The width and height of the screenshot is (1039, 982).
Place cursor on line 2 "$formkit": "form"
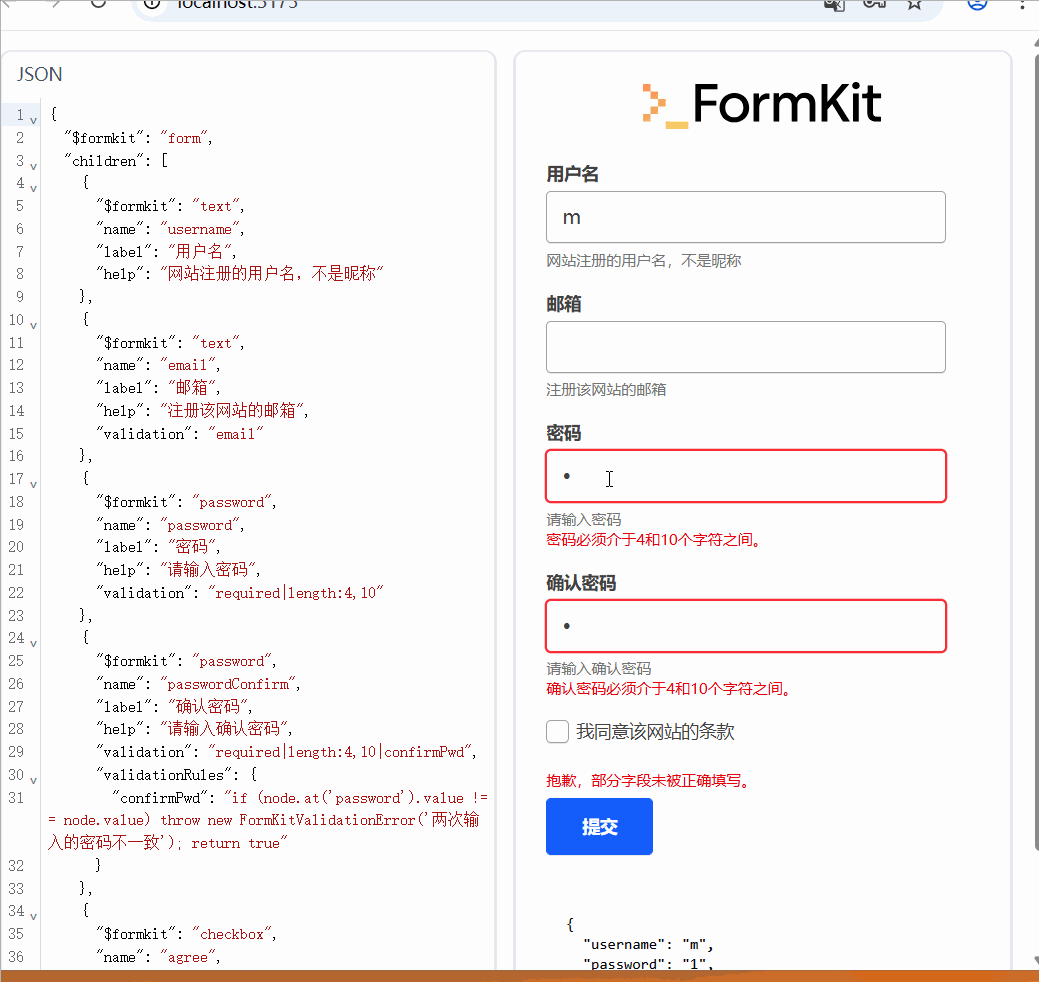coord(138,138)
